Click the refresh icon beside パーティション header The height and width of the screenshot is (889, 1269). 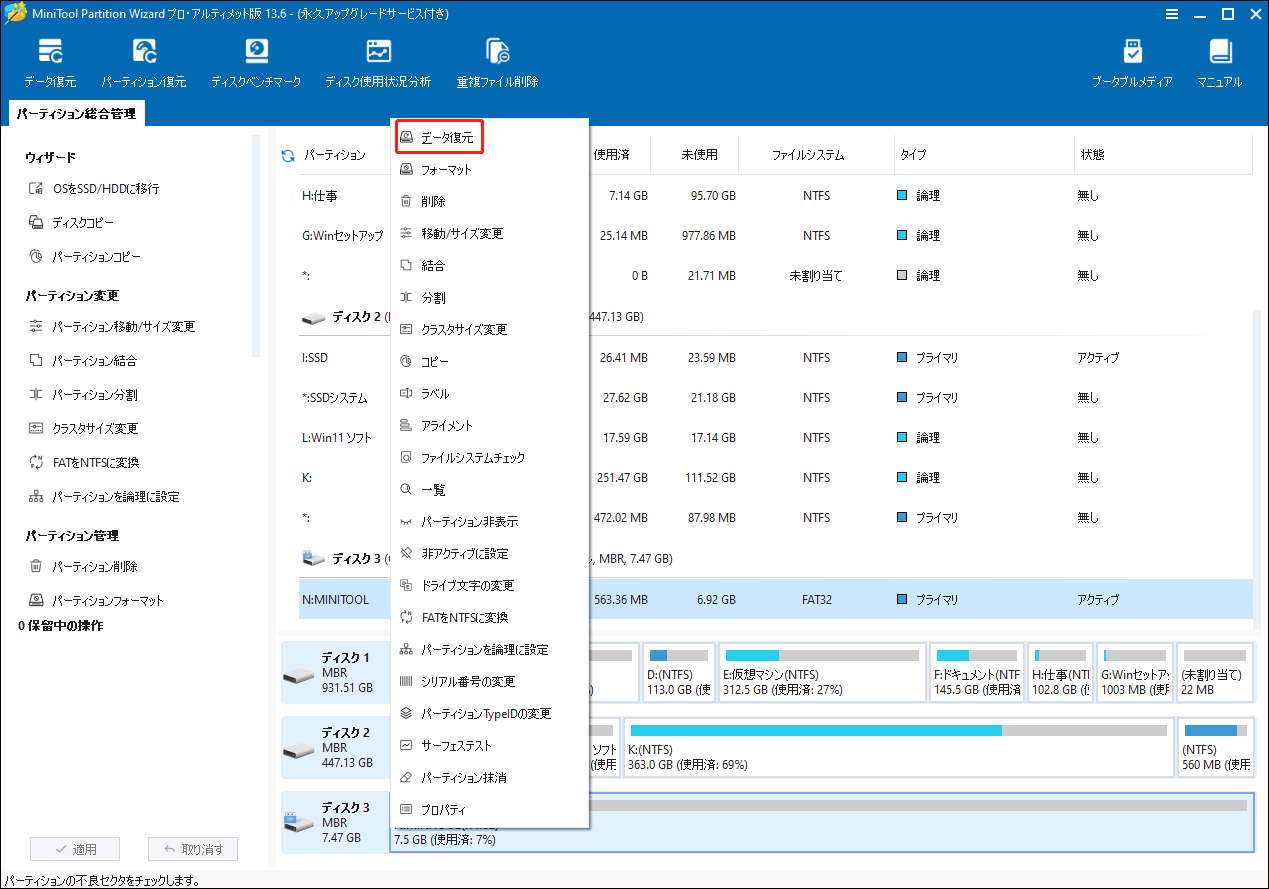[x=288, y=155]
